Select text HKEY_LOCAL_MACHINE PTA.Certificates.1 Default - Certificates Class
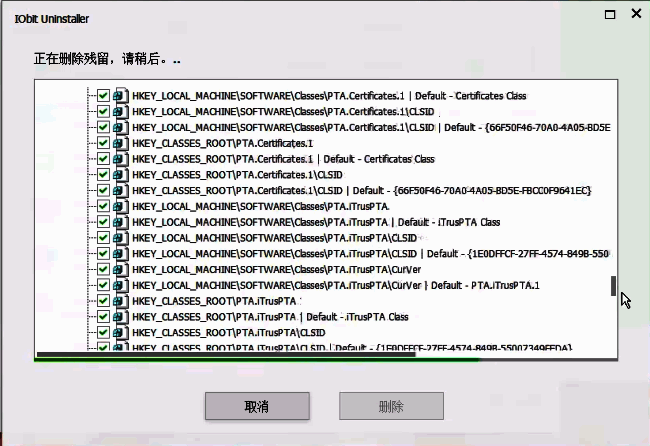The image size is (650, 446). click(x=329, y=96)
